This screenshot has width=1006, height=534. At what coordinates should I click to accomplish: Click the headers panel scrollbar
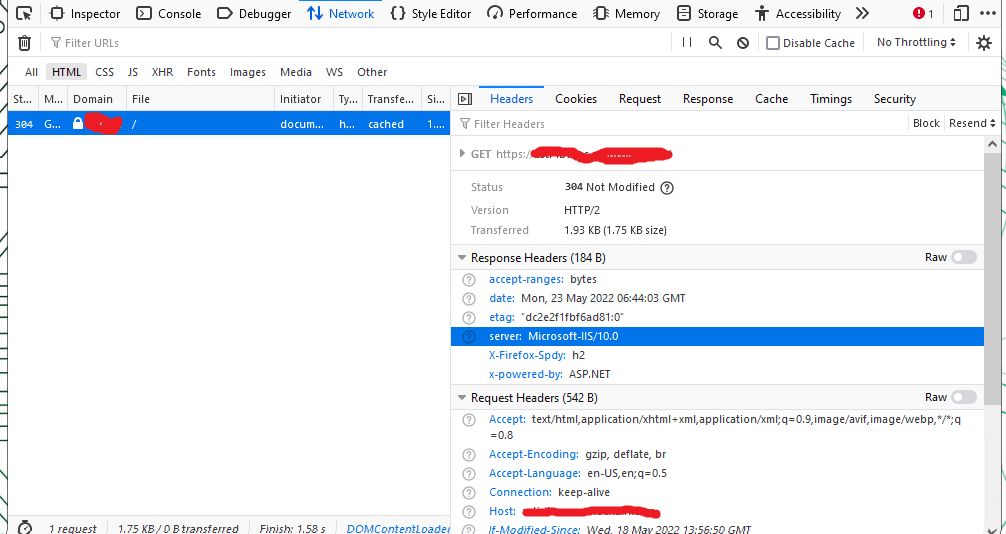tap(992, 279)
